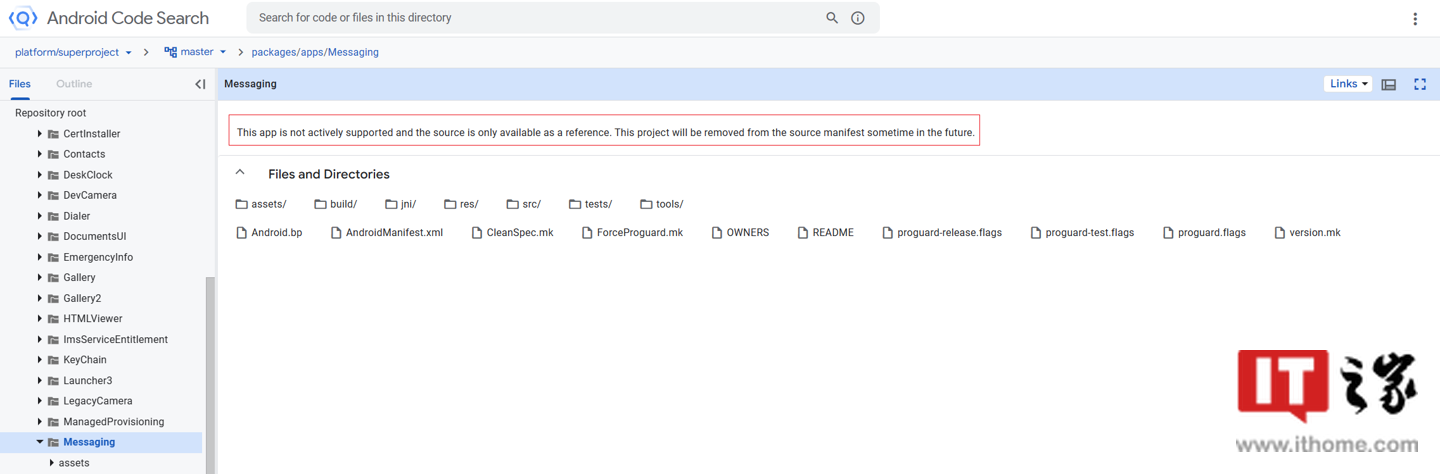This screenshot has height=474, width=1440.
Task: Click the AndroidManifest.xml file icon
Action: pyautogui.click(x=336, y=232)
